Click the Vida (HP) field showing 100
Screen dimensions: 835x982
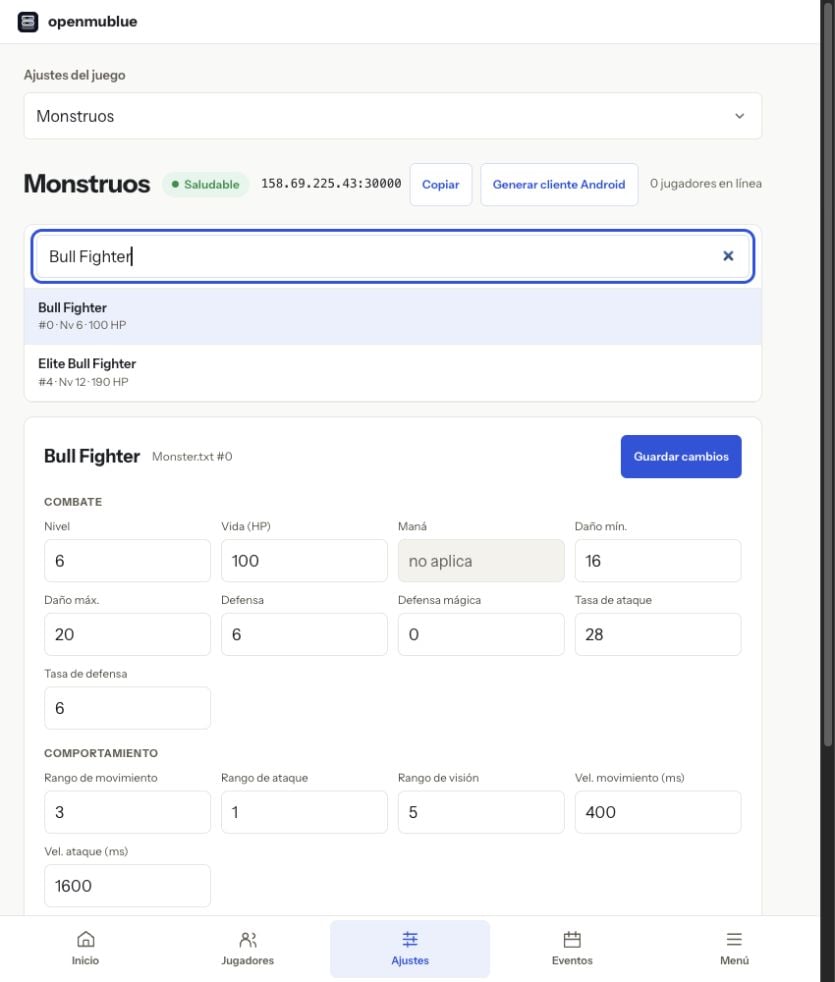click(x=304, y=561)
